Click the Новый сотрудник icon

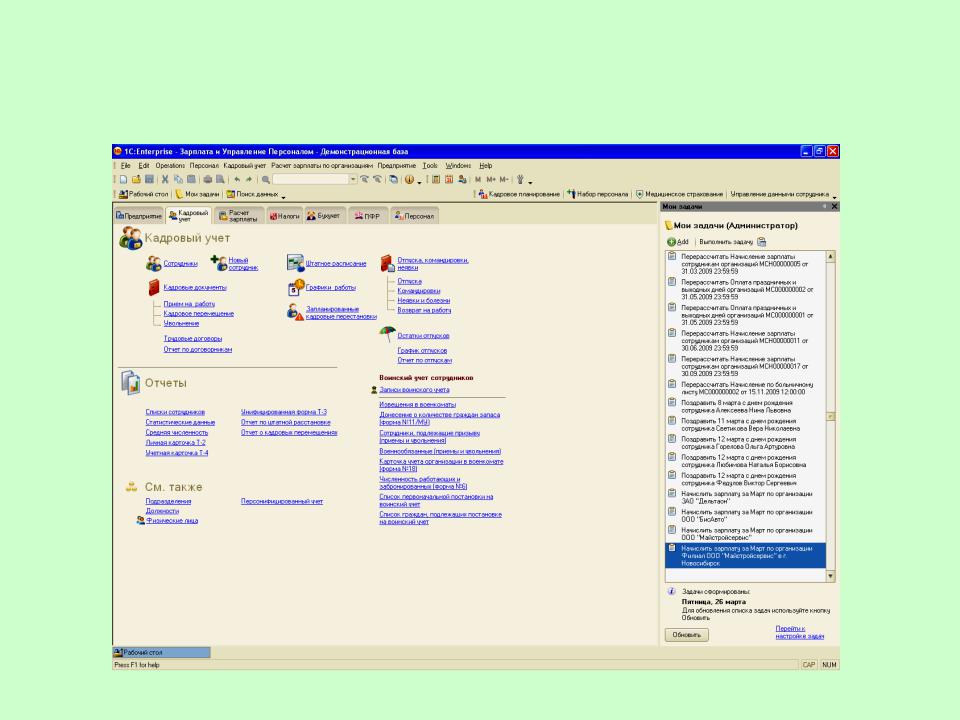tap(219, 263)
